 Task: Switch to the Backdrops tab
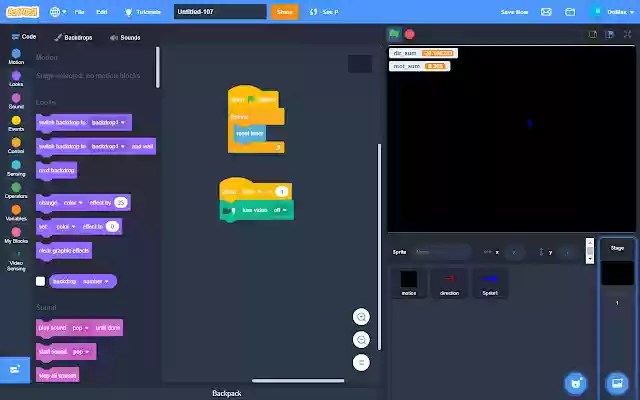(x=73, y=38)
